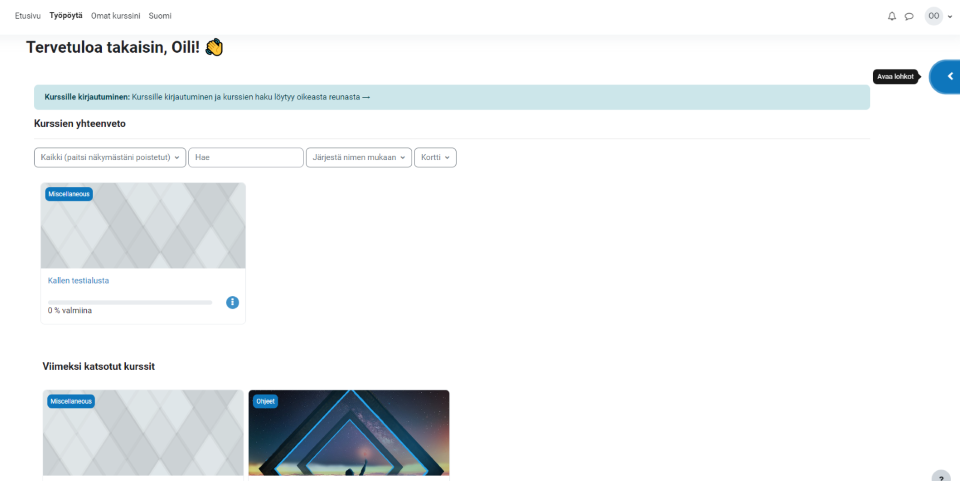Viewport: 960px width, 481px height.
Task: Open the notifications bell icon
Action: (x=891, y=17)
